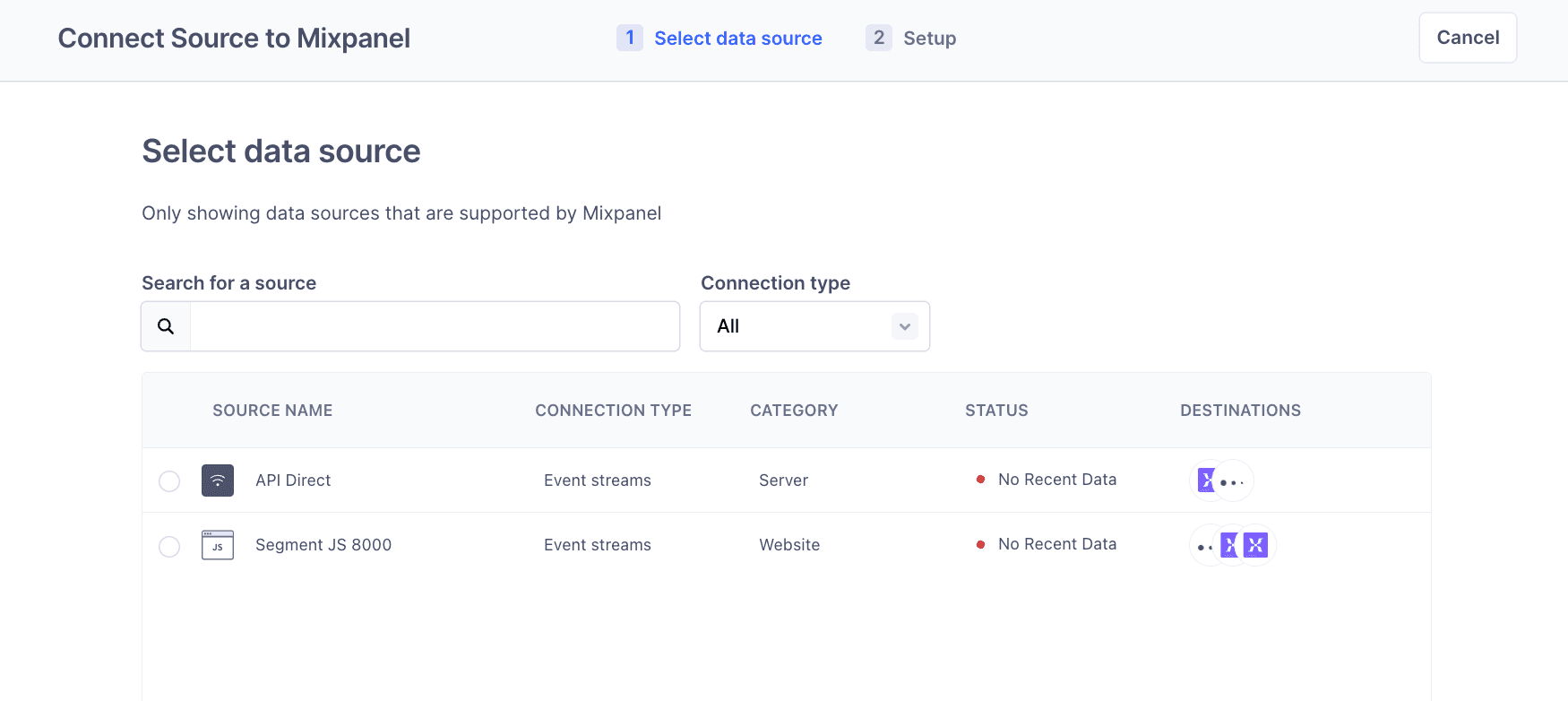Select the API Direct radio button

point(169,481)
